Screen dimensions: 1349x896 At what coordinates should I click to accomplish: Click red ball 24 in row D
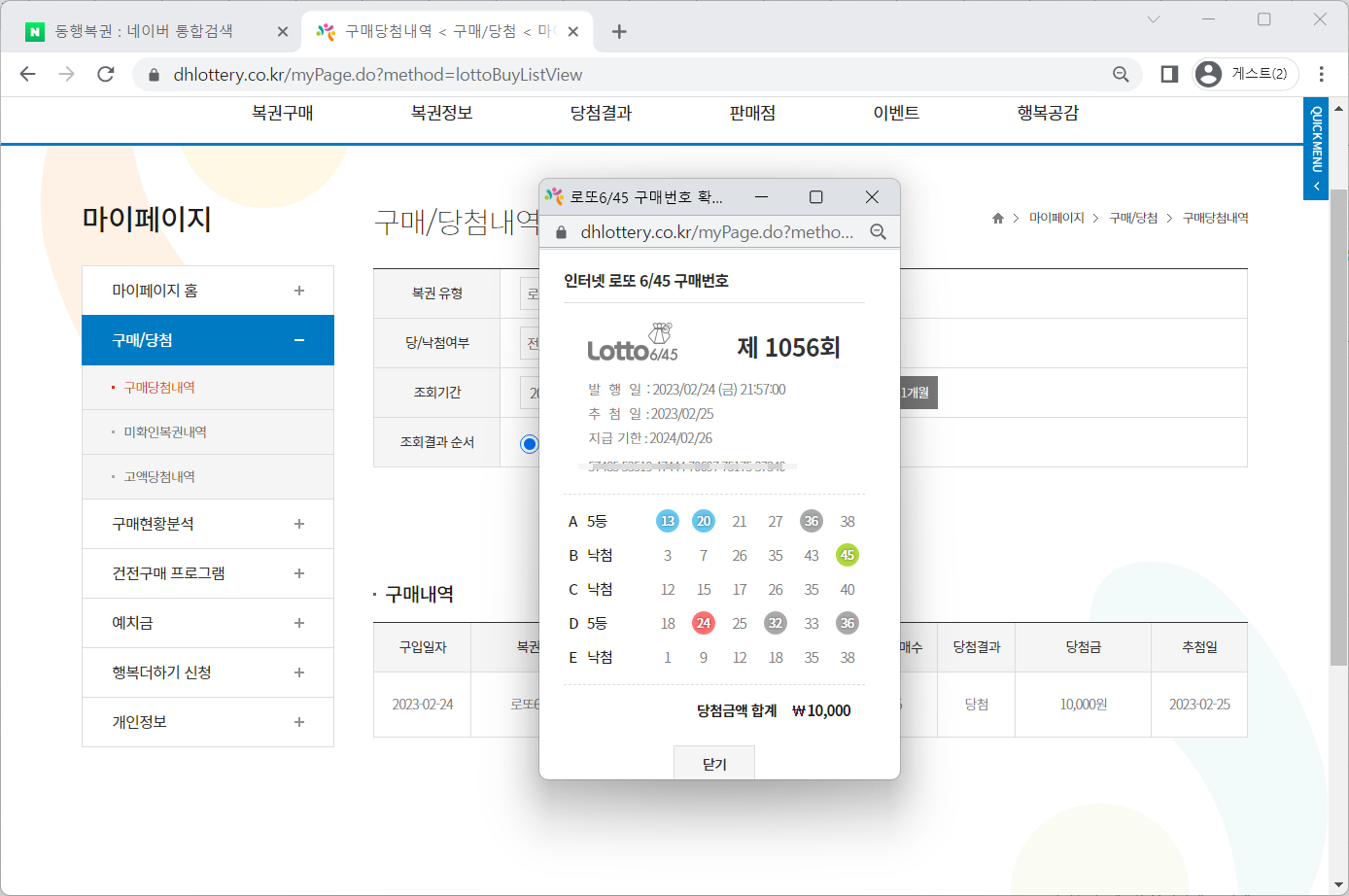pos(704,623)
